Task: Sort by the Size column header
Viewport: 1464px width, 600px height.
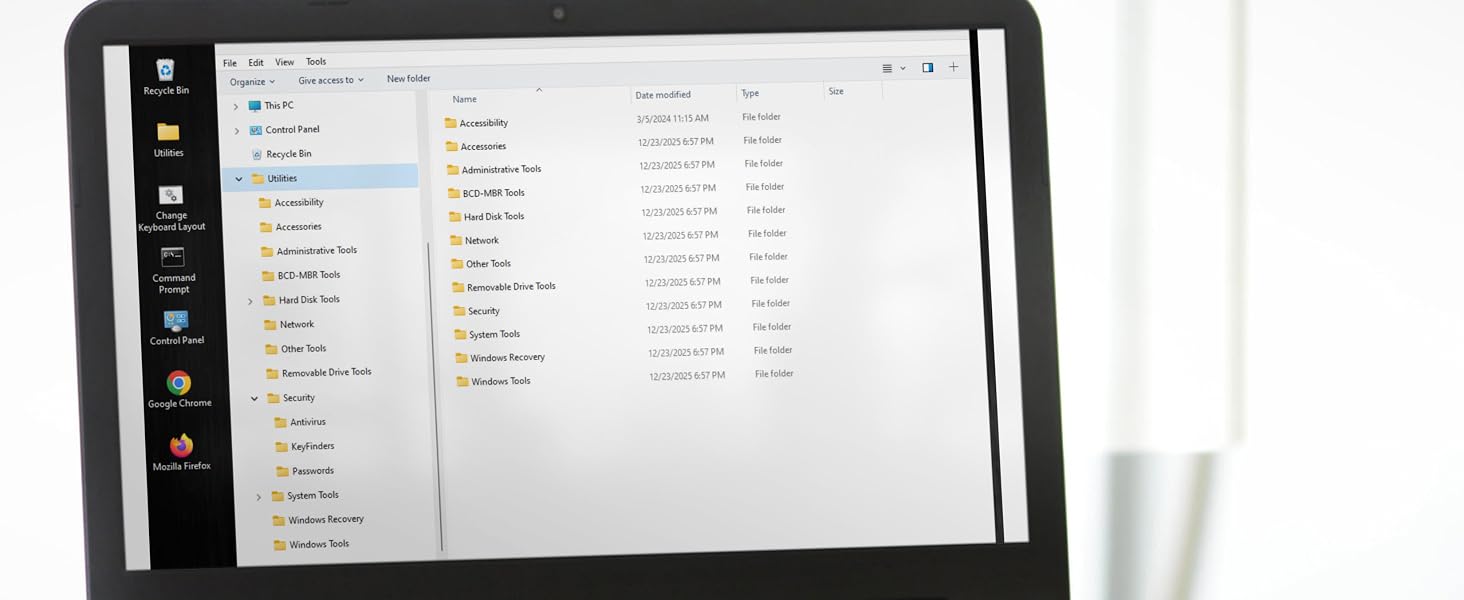Action: click(x=836, y=91)
